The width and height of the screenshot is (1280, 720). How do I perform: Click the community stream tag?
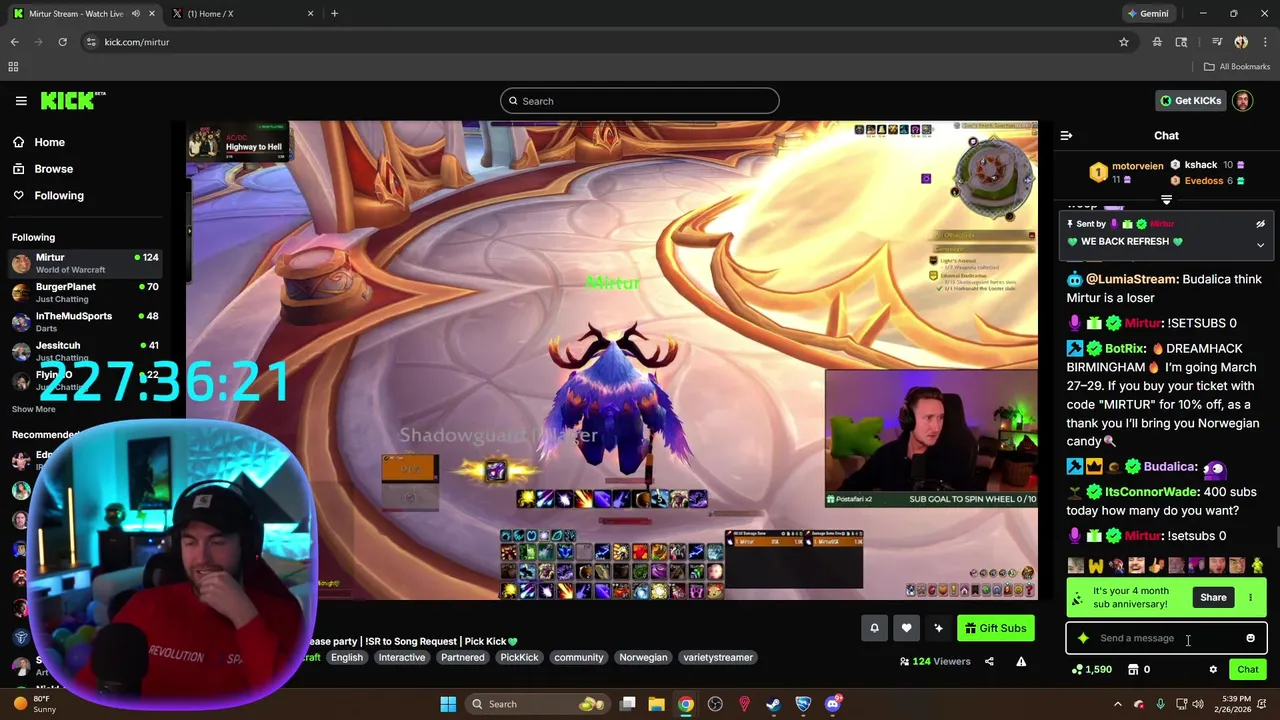579,658
